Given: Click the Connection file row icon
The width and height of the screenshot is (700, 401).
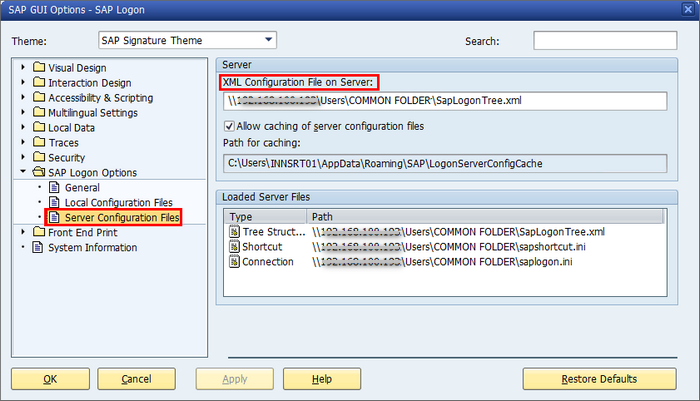Looking at the screenshot, I should click(x=234, y=262).
